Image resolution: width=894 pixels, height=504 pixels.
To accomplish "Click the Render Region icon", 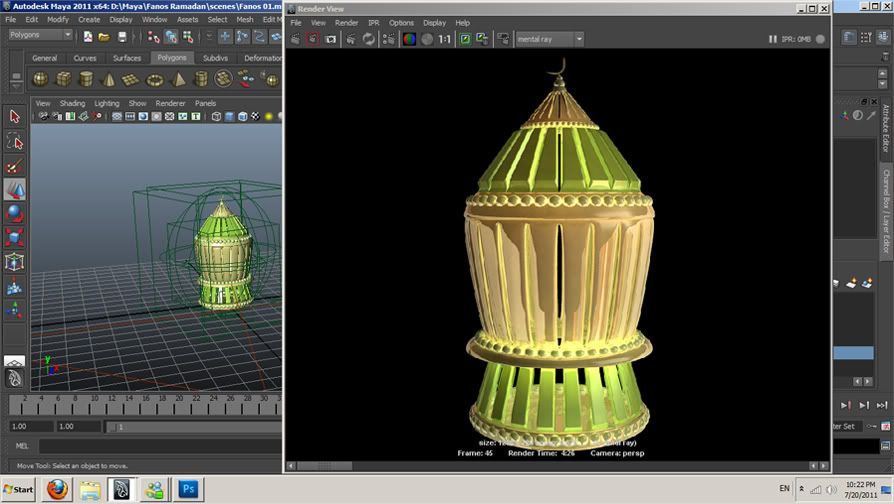I will pyautogui.click(x=312, y=39).
